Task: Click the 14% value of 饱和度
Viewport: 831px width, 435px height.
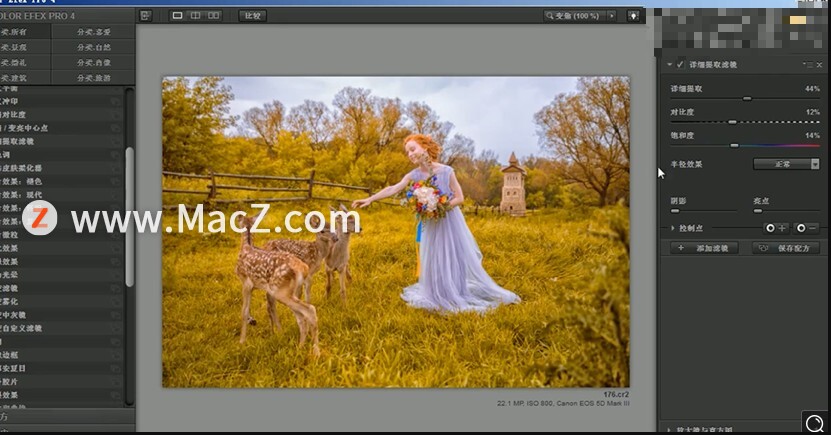Action: [x=812, y=135]
